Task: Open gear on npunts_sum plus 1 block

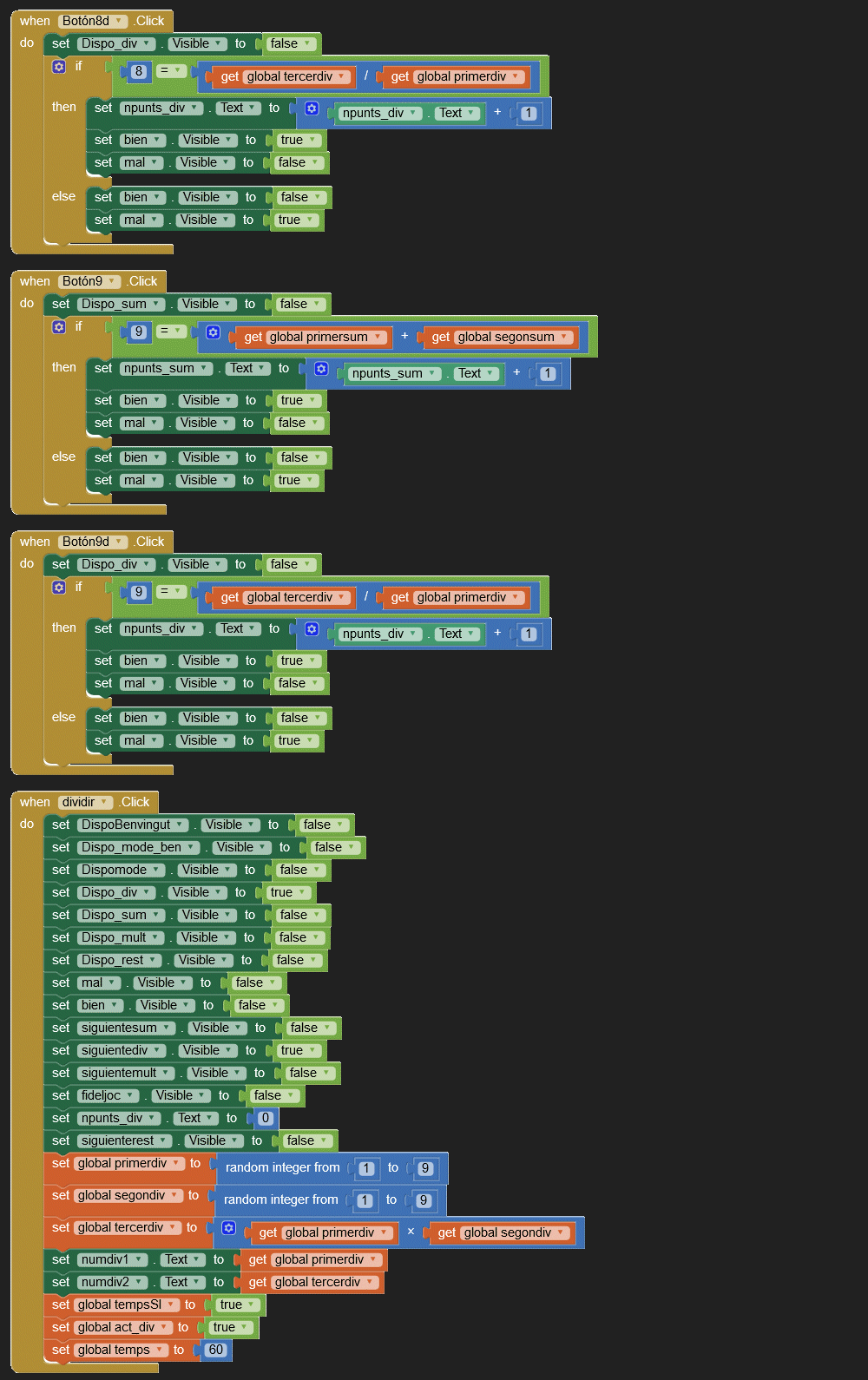Action: 321,369
